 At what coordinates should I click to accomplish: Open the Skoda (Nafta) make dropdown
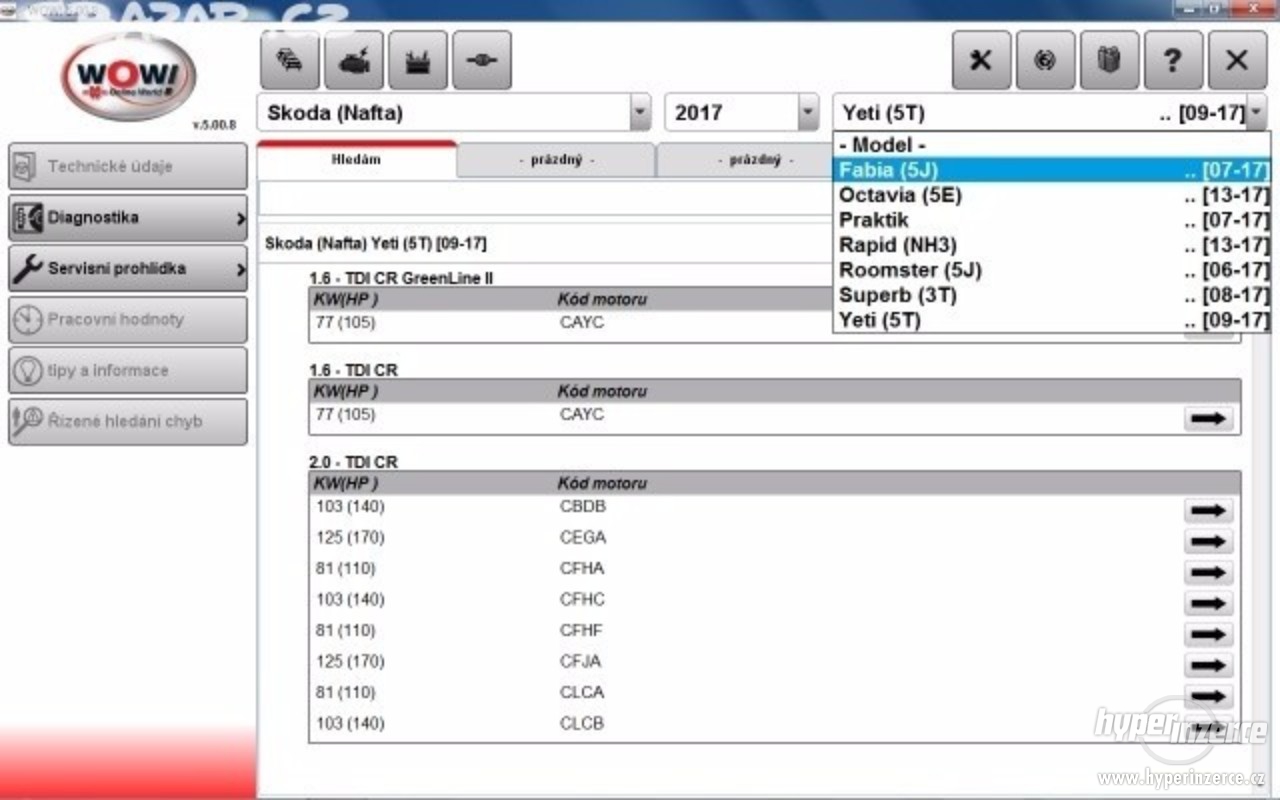(640, 113)
